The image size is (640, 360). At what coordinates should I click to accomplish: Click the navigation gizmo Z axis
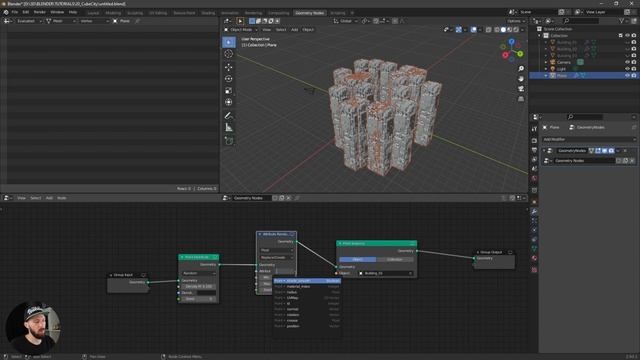coord(511,42)
